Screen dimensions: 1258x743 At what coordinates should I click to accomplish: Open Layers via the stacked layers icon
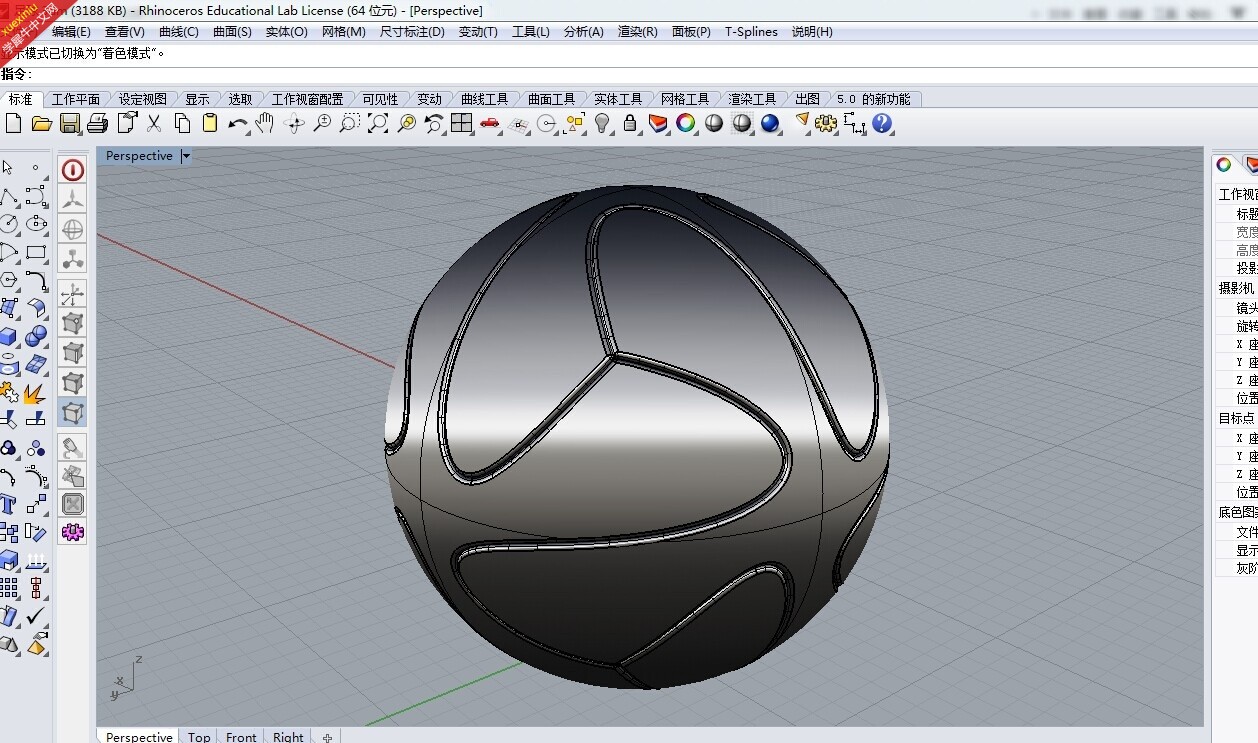point(658,123)
